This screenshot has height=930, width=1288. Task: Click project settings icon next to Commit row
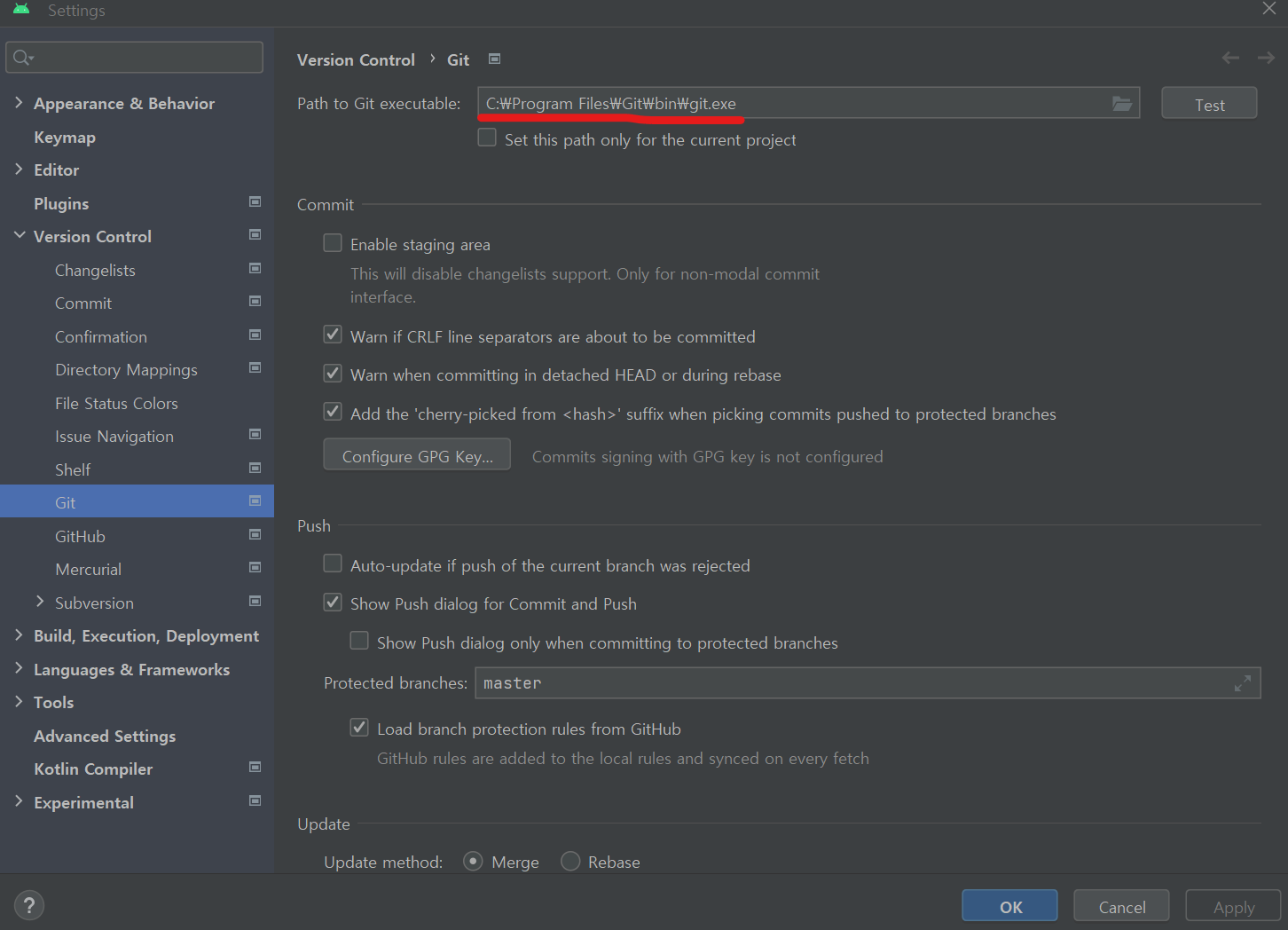(x=255, y=301)
